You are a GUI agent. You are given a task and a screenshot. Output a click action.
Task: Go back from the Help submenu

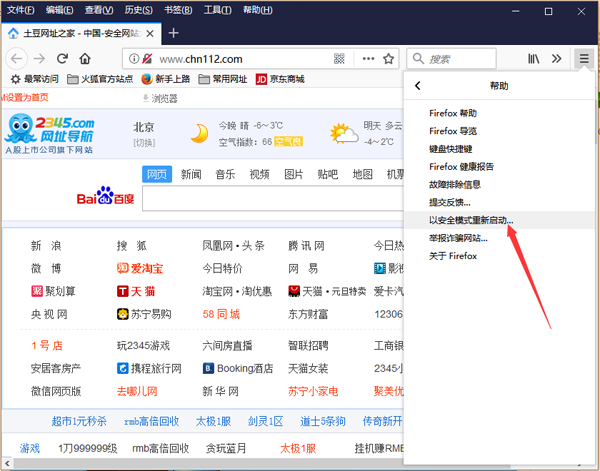click(x=418, y=86)
